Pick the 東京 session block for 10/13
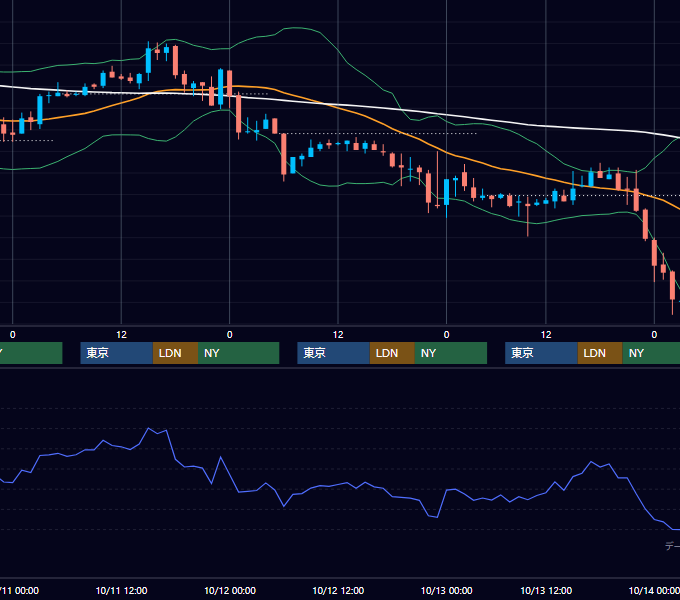680x600 pixels. 541,353
